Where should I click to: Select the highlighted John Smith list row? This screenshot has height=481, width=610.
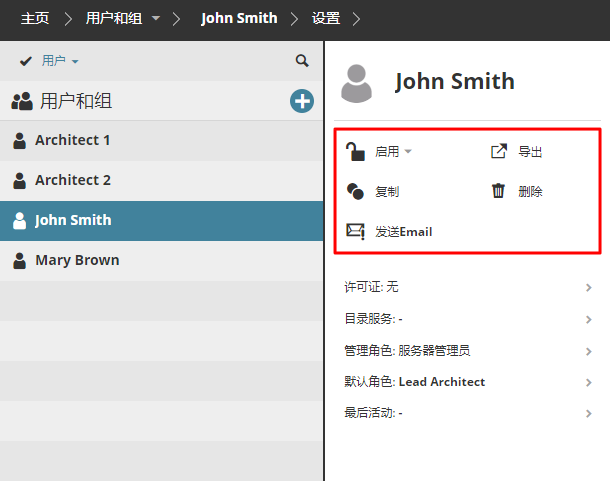[161, 221]
